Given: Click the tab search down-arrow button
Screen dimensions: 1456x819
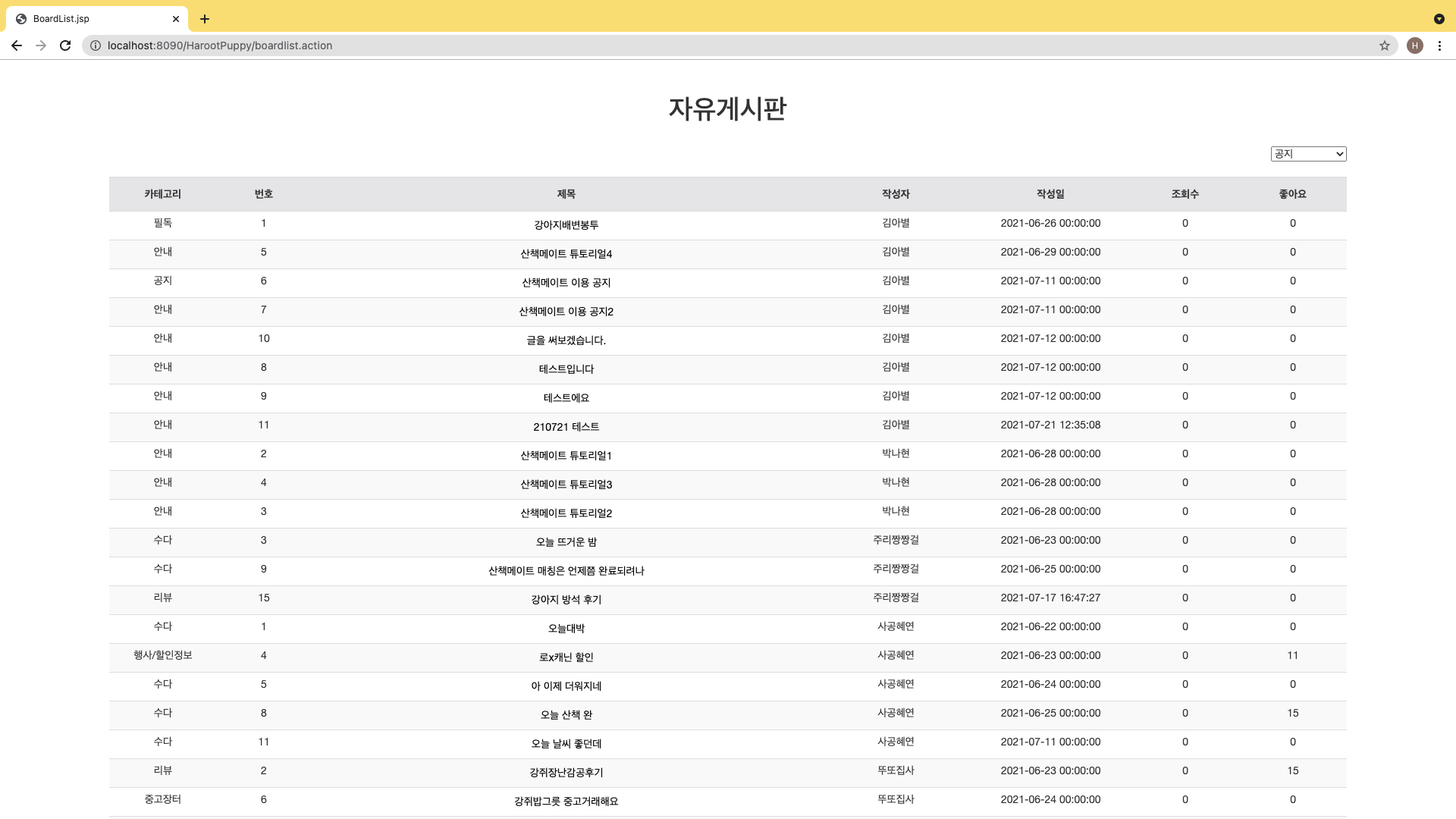Looking at the screenshot, I should 1439,19.
